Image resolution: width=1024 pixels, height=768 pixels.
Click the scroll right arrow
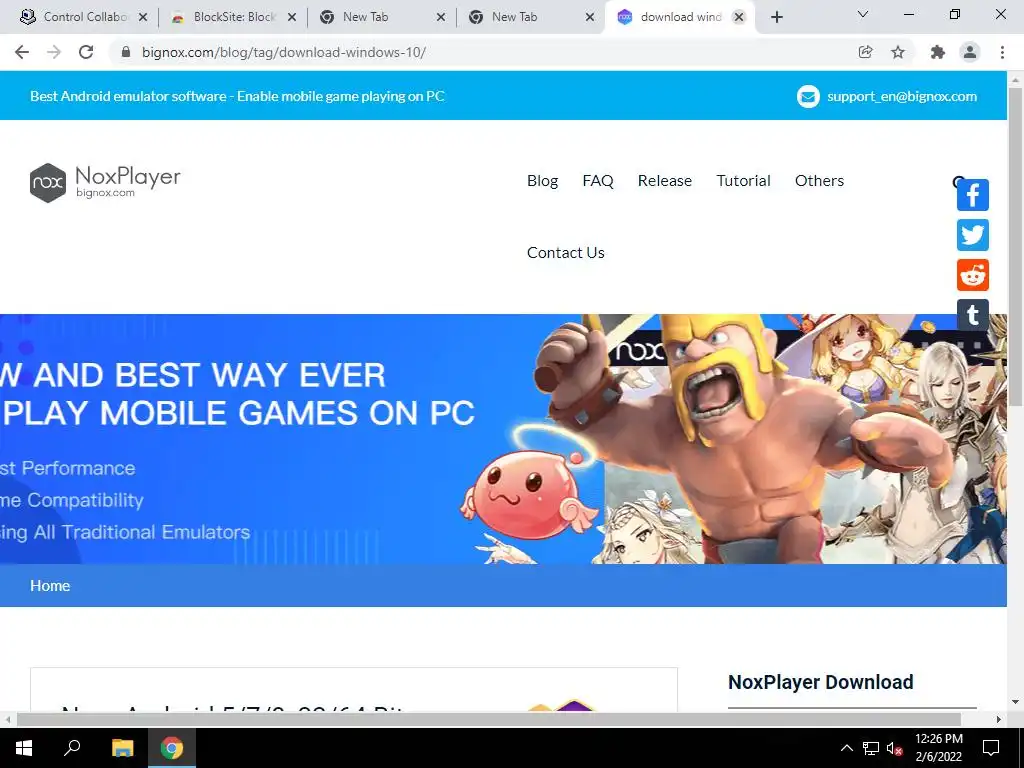click(x=999, y=720)
